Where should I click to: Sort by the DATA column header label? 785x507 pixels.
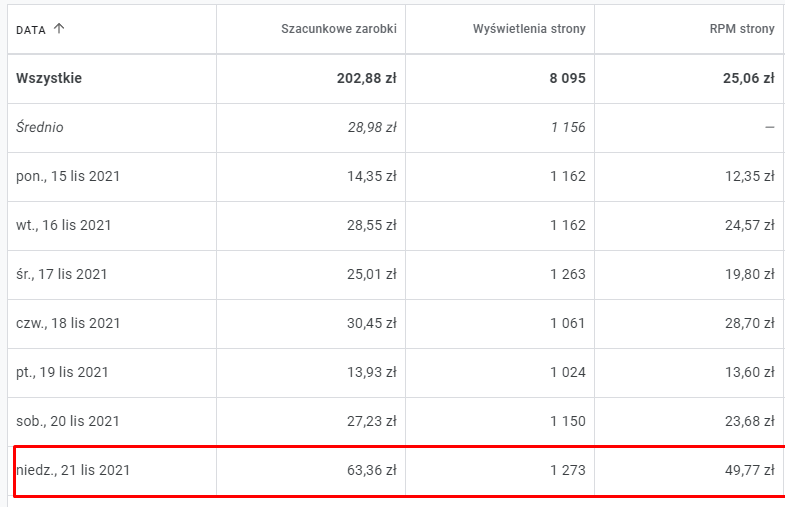(31, 29)
